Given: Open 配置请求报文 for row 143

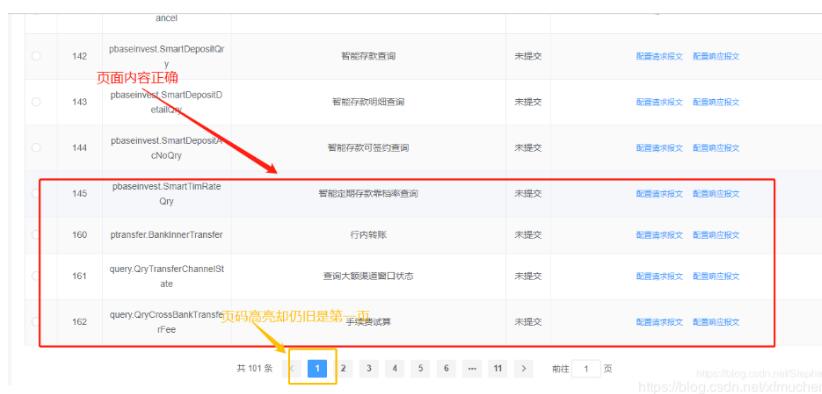Looking at the screenshot, I should (x=659, y=102).
